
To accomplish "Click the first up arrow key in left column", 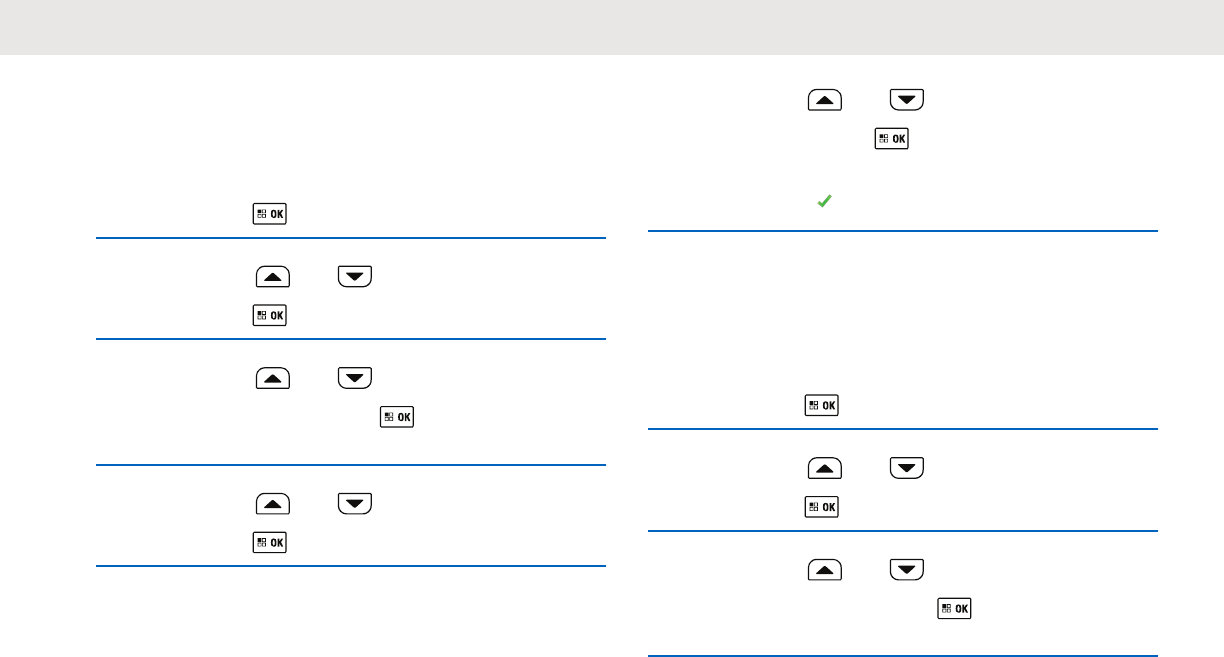I will click(x=273, y=277).
